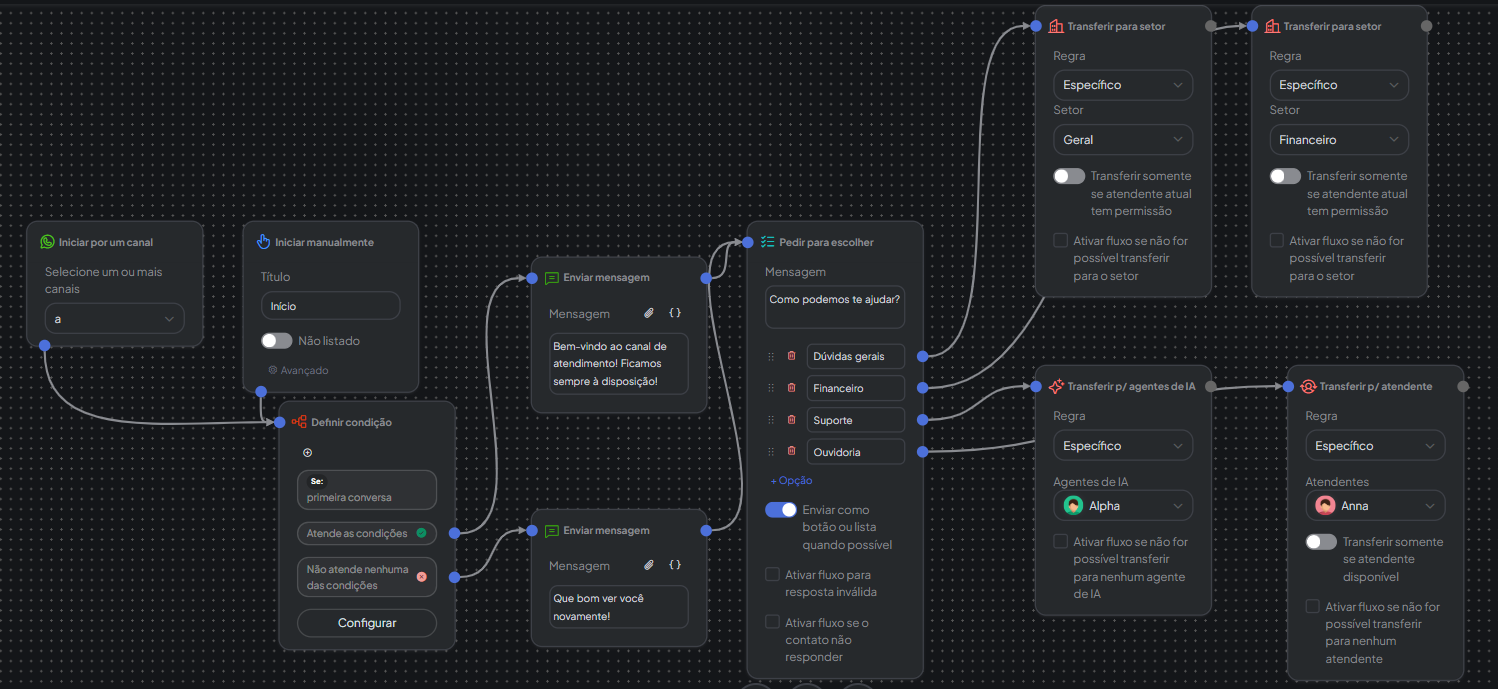Click the WhatsApp icon on channel start node
This screenshot has height=689, width=1498.
[x=47, y=242]
